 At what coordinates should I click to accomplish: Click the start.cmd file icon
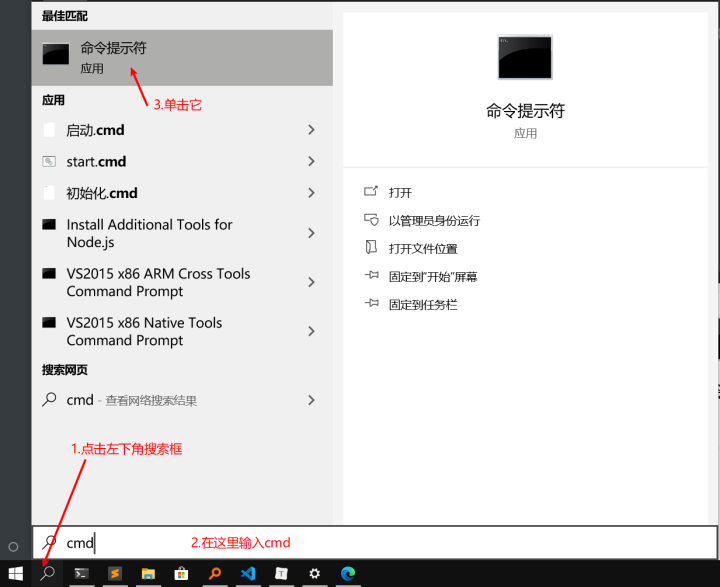pos(49,161)
